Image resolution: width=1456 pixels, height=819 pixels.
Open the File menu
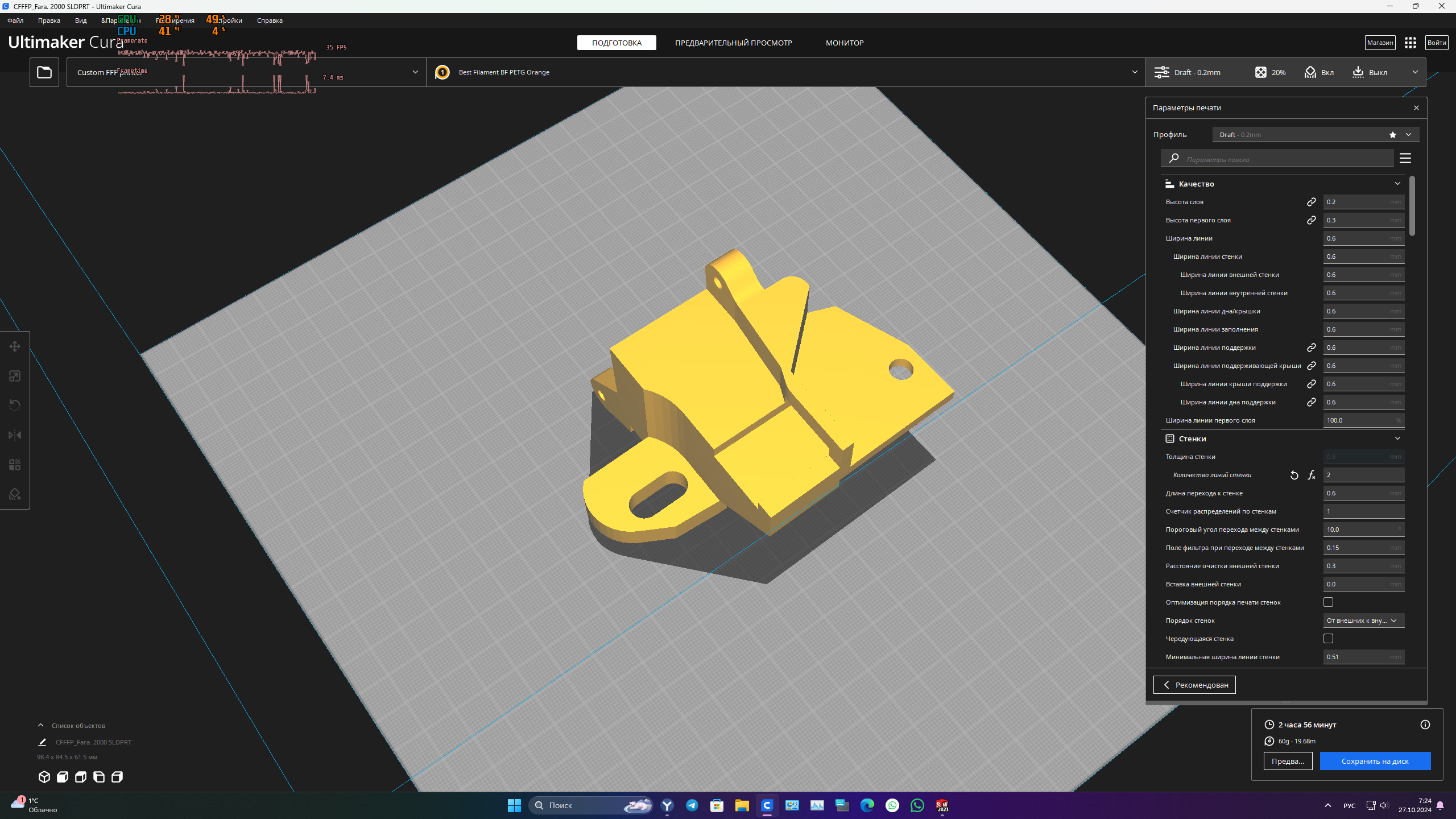15,20
